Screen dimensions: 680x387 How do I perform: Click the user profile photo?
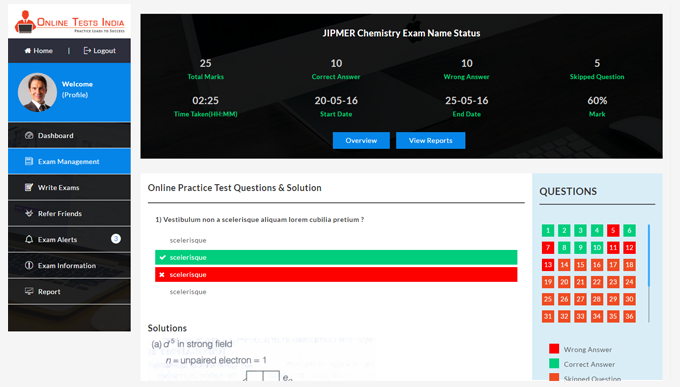(37, 92)
